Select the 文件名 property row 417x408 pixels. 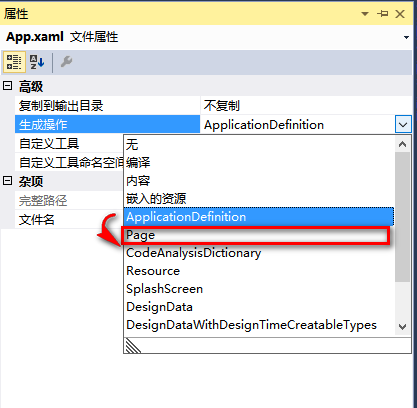click(x=69, y=219)
